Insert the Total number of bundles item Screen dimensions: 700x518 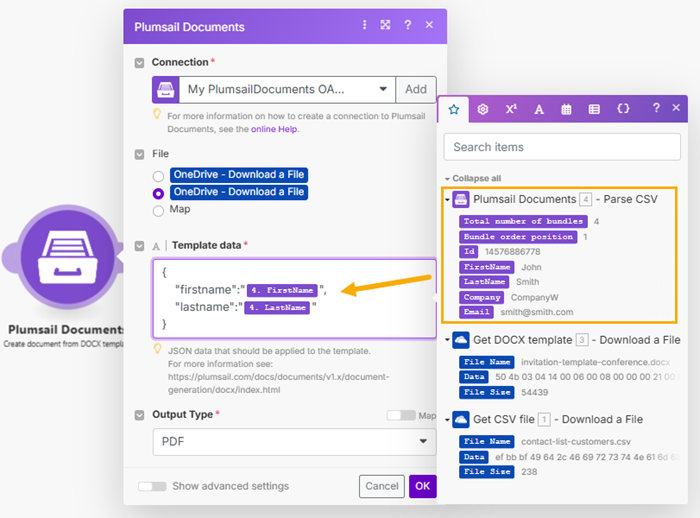click(523, 221)
